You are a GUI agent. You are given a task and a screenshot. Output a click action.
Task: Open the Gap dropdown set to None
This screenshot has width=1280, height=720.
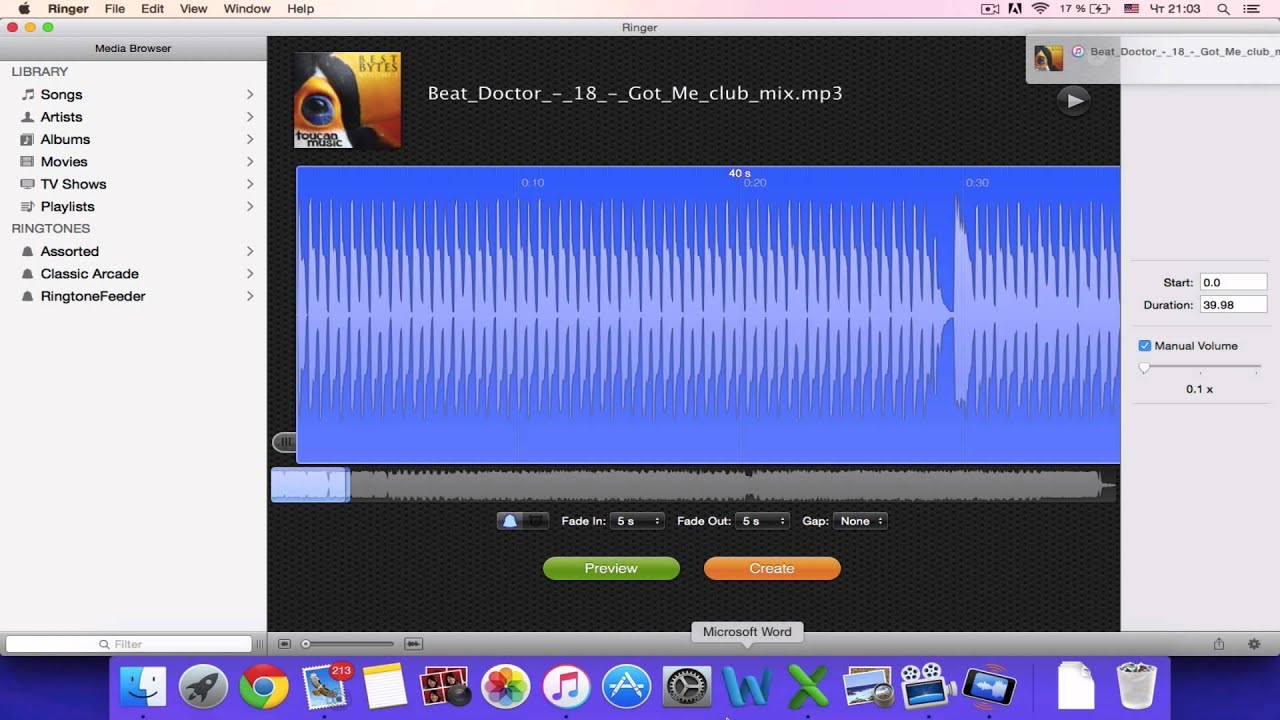(861, 521)
